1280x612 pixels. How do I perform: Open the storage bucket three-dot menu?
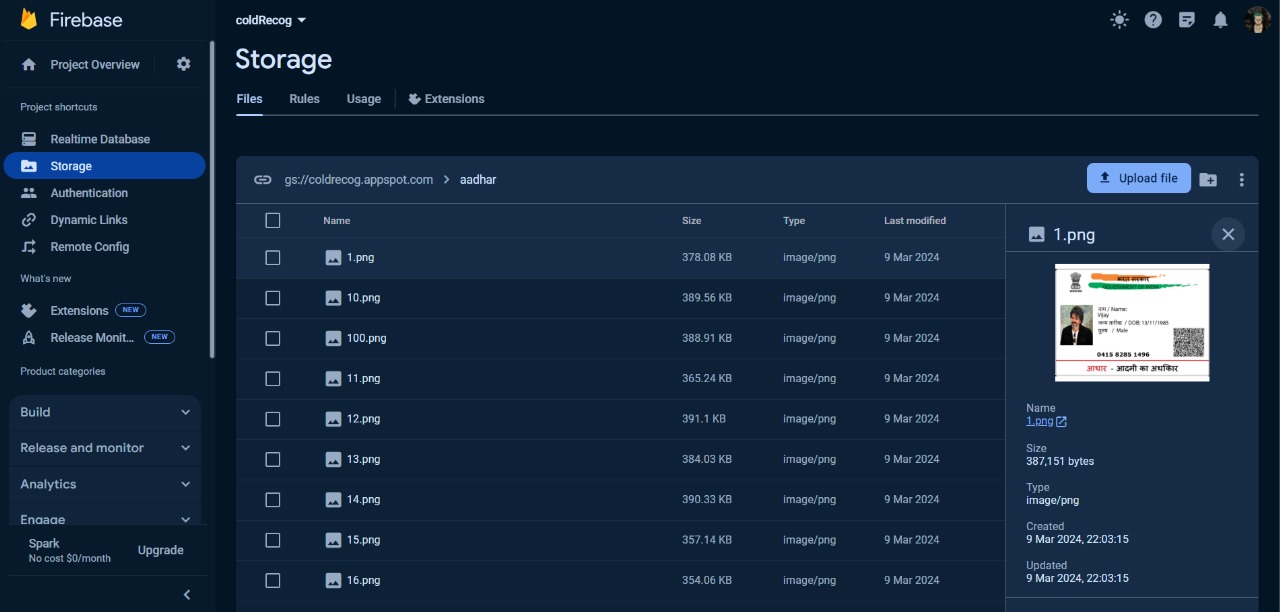point(1242,180)
